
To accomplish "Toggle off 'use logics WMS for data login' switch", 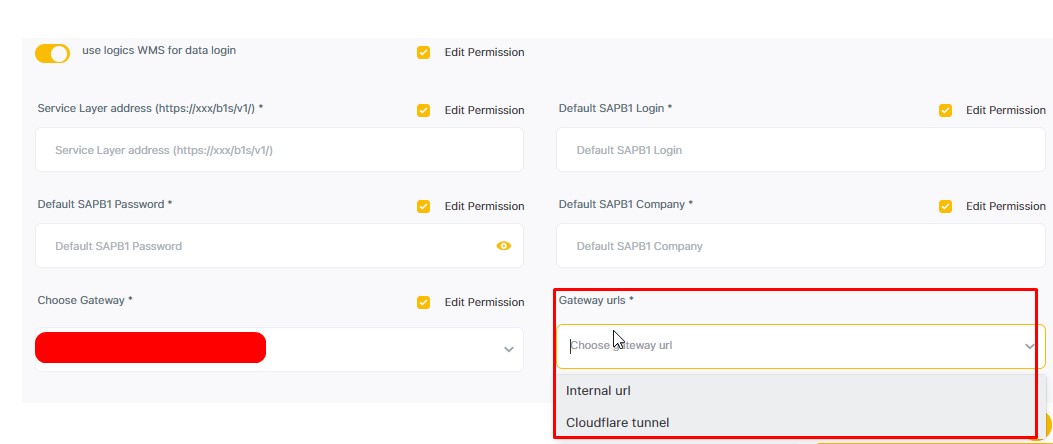I will [52, 53].
